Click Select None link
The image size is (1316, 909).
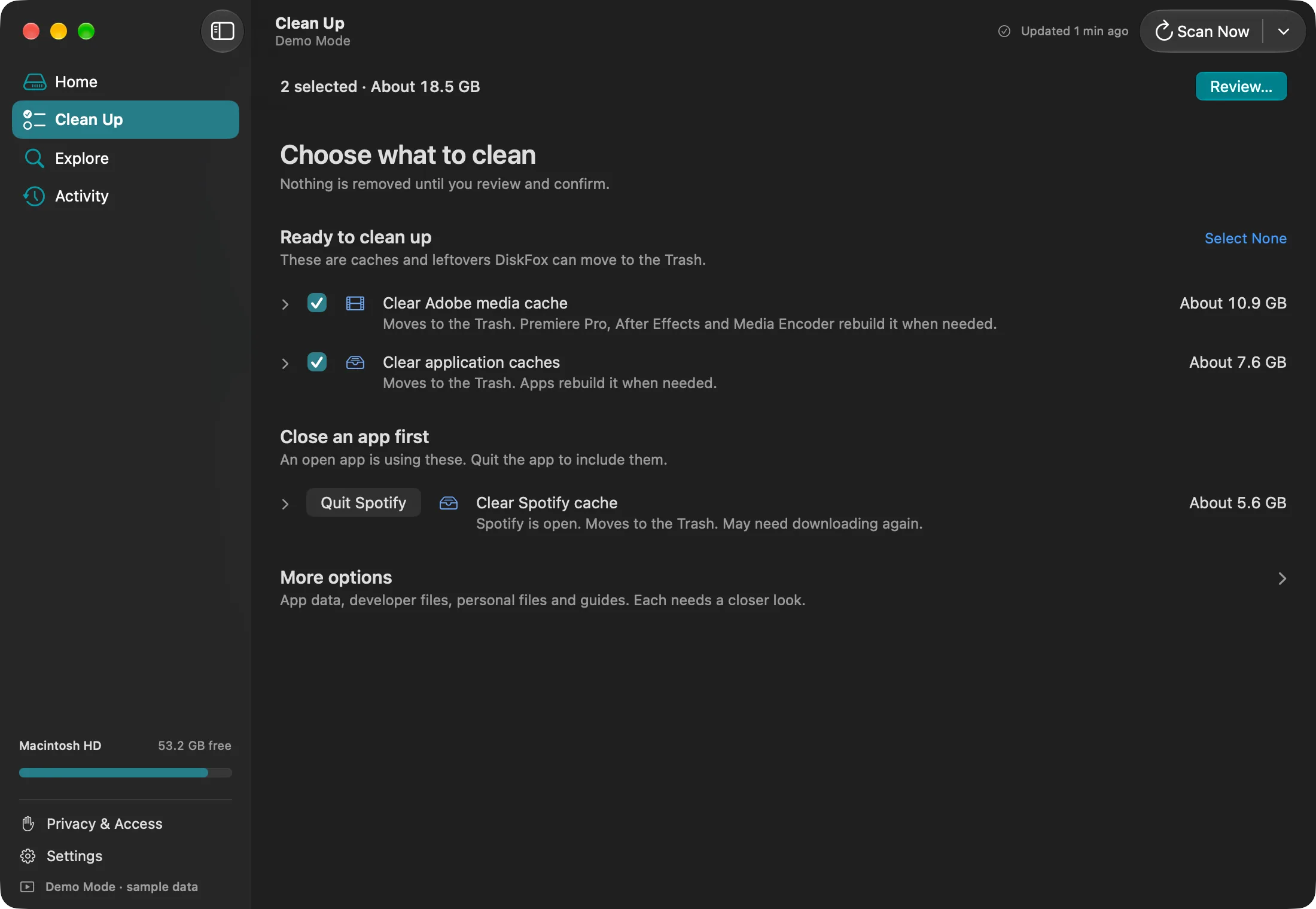[x=1245, y=239]
